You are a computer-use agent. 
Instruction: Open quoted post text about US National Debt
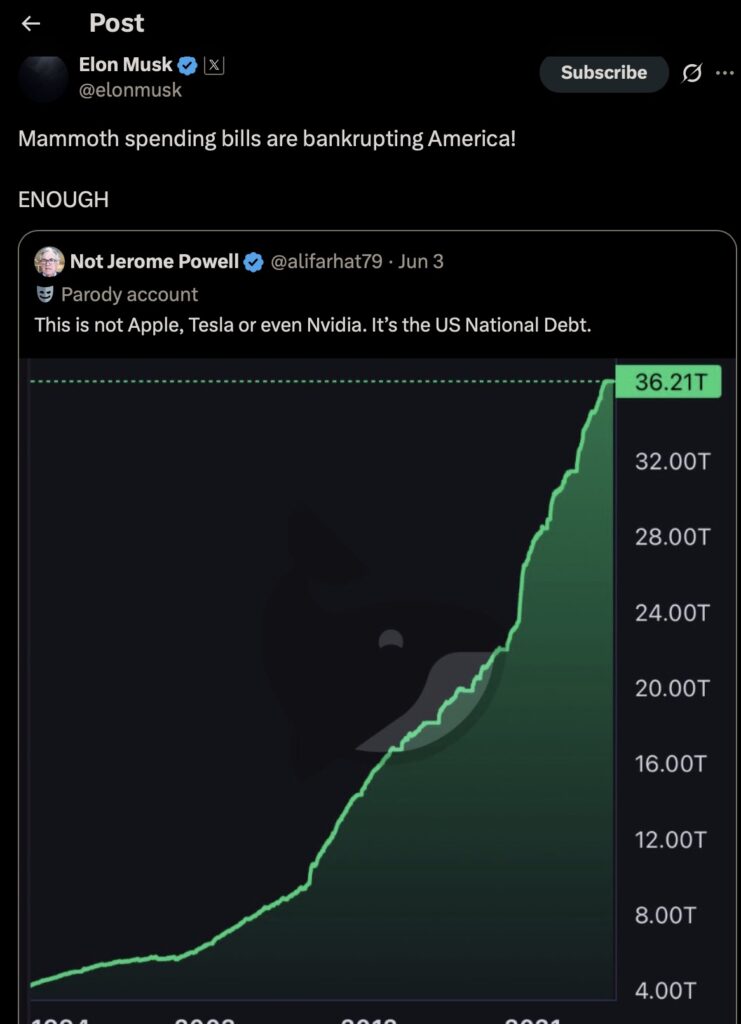click(313, 325)
